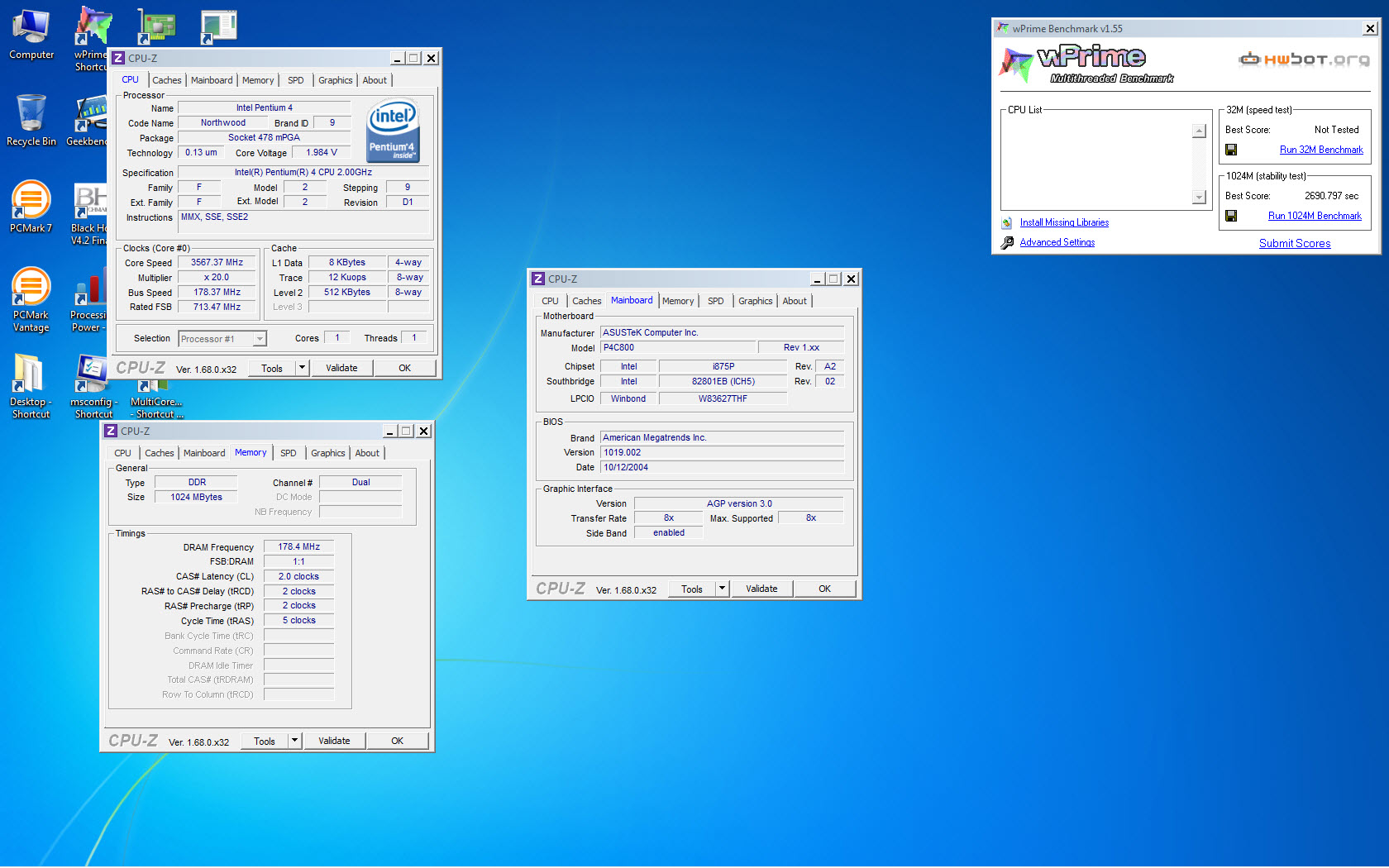
Task: Click the Submit Scores link
Action: tap(1295, 243)
